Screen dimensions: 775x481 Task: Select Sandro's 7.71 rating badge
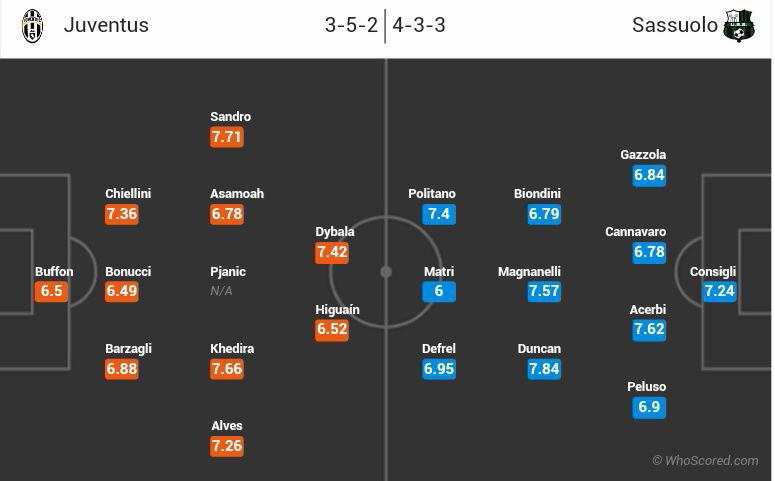[227, 137]
